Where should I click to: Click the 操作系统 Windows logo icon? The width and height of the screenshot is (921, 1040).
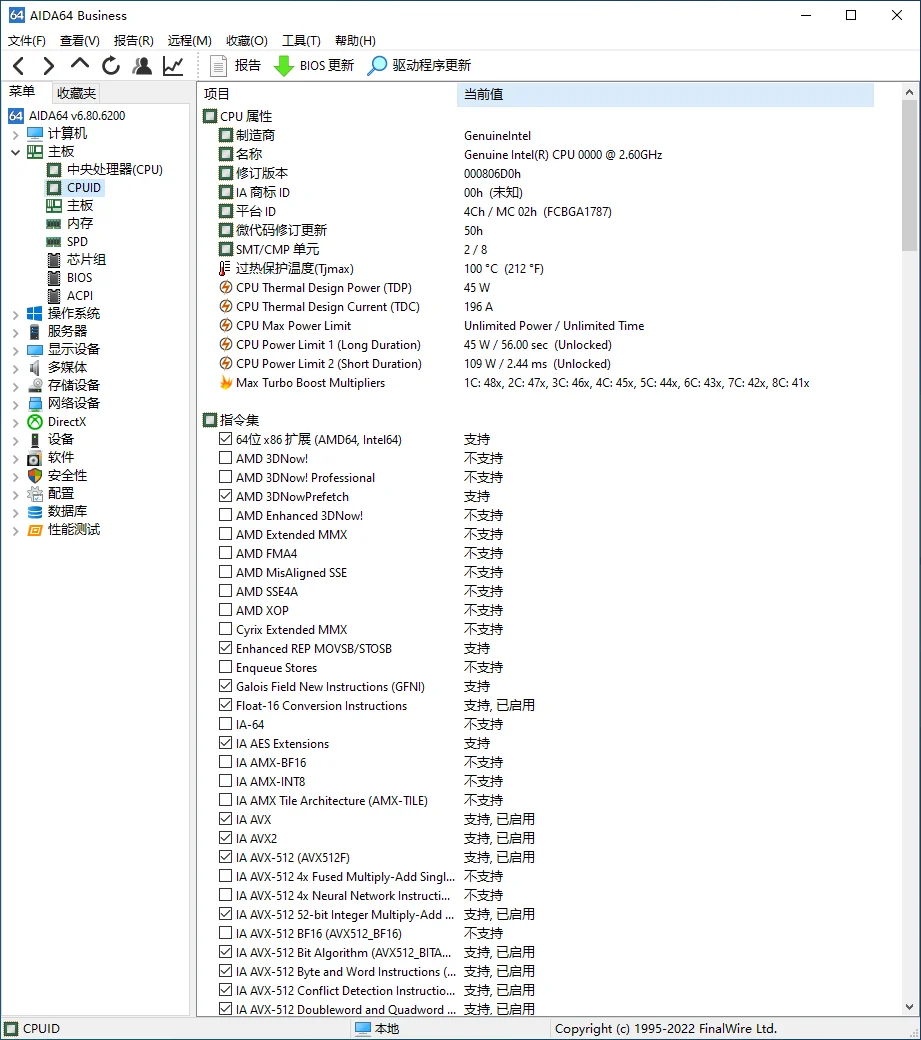click(x=34, y=313)
